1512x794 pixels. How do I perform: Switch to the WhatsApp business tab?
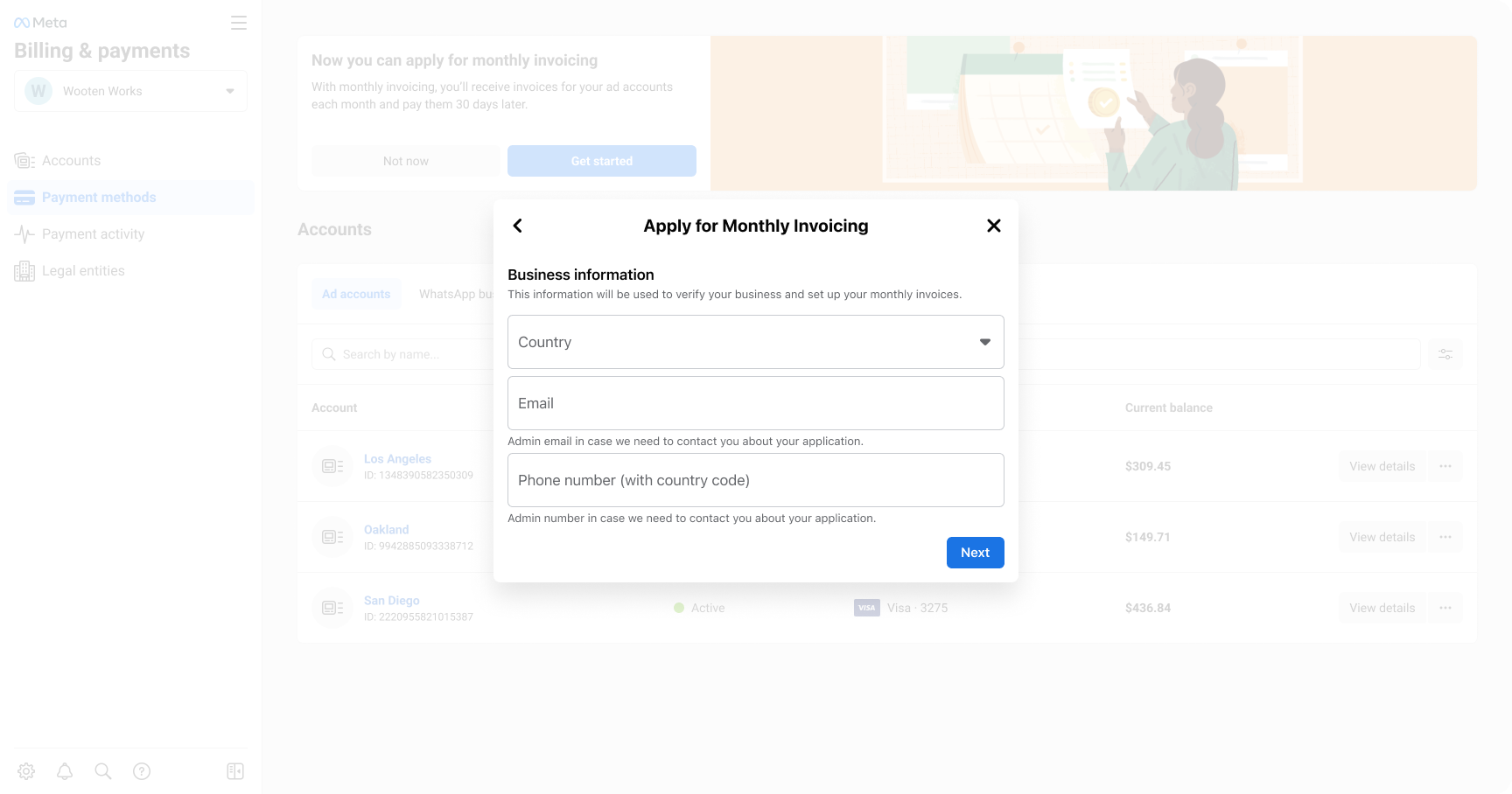coord(455,294)
